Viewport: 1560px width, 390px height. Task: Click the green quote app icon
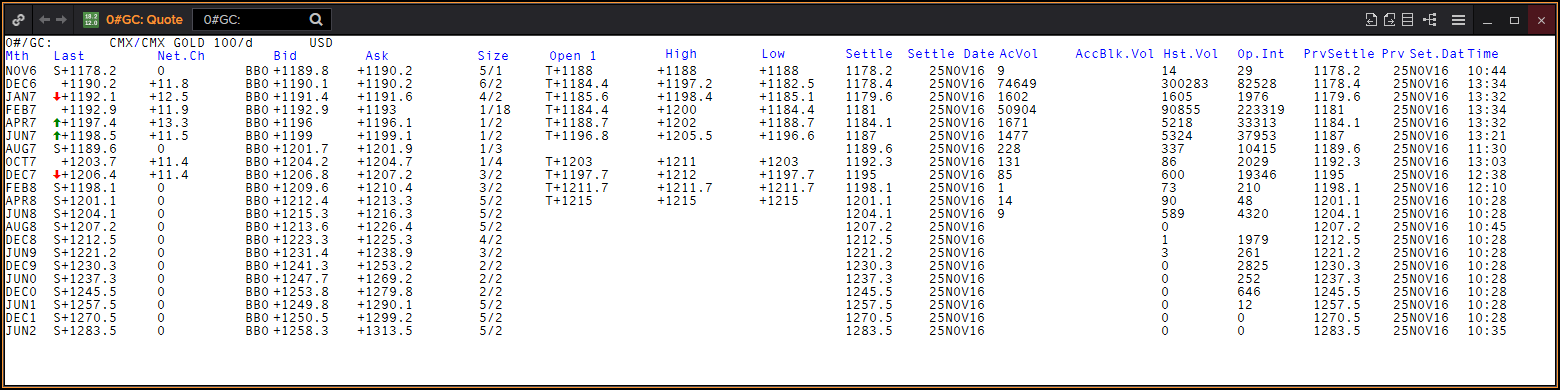coord(90,19)
